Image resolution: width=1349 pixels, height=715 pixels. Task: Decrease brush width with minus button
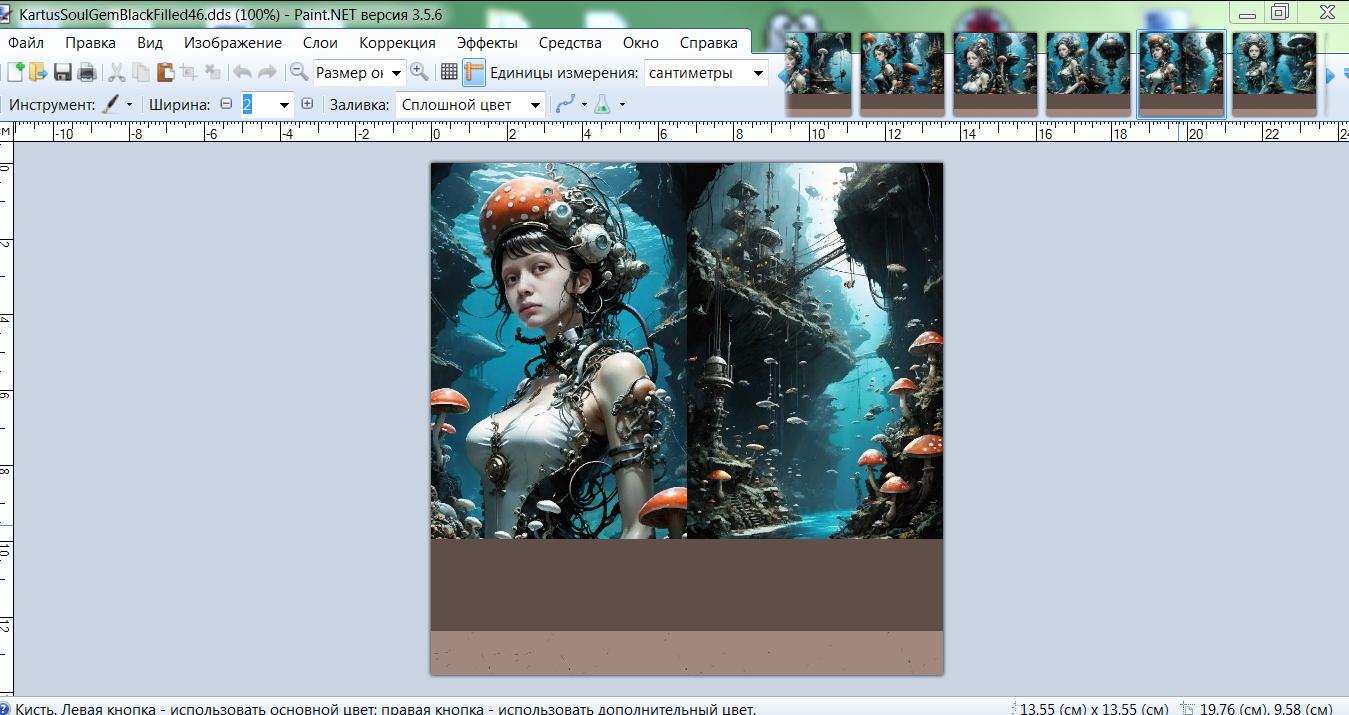(x=226, y=104)
